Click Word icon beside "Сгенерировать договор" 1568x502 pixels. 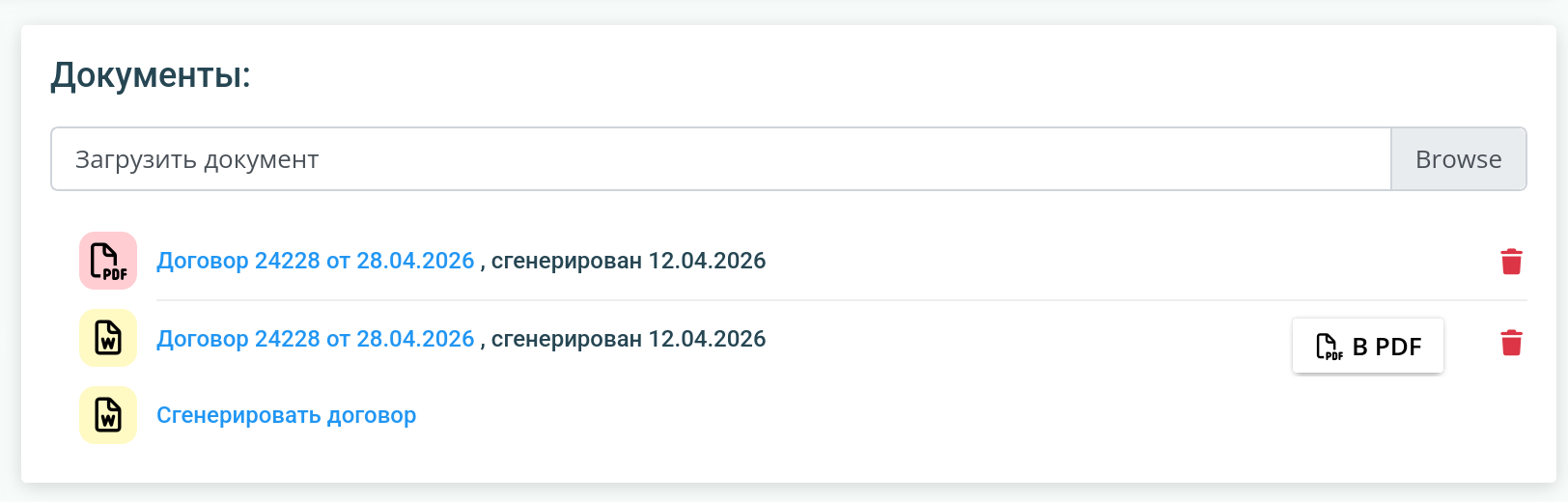click(x=108, y=415)
